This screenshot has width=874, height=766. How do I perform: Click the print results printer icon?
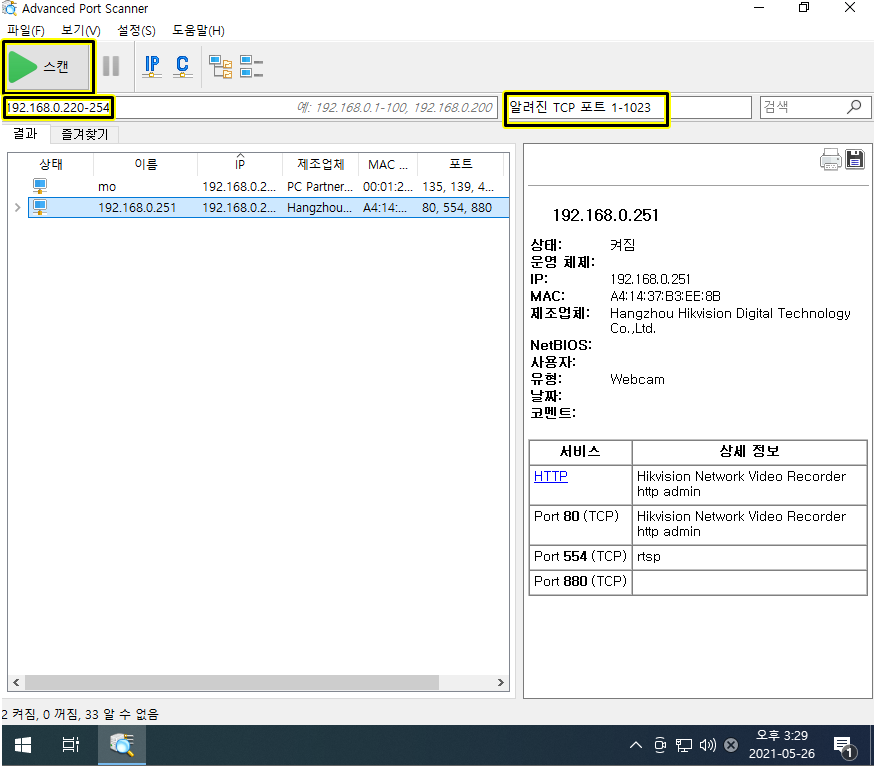(x=830, y=159)
